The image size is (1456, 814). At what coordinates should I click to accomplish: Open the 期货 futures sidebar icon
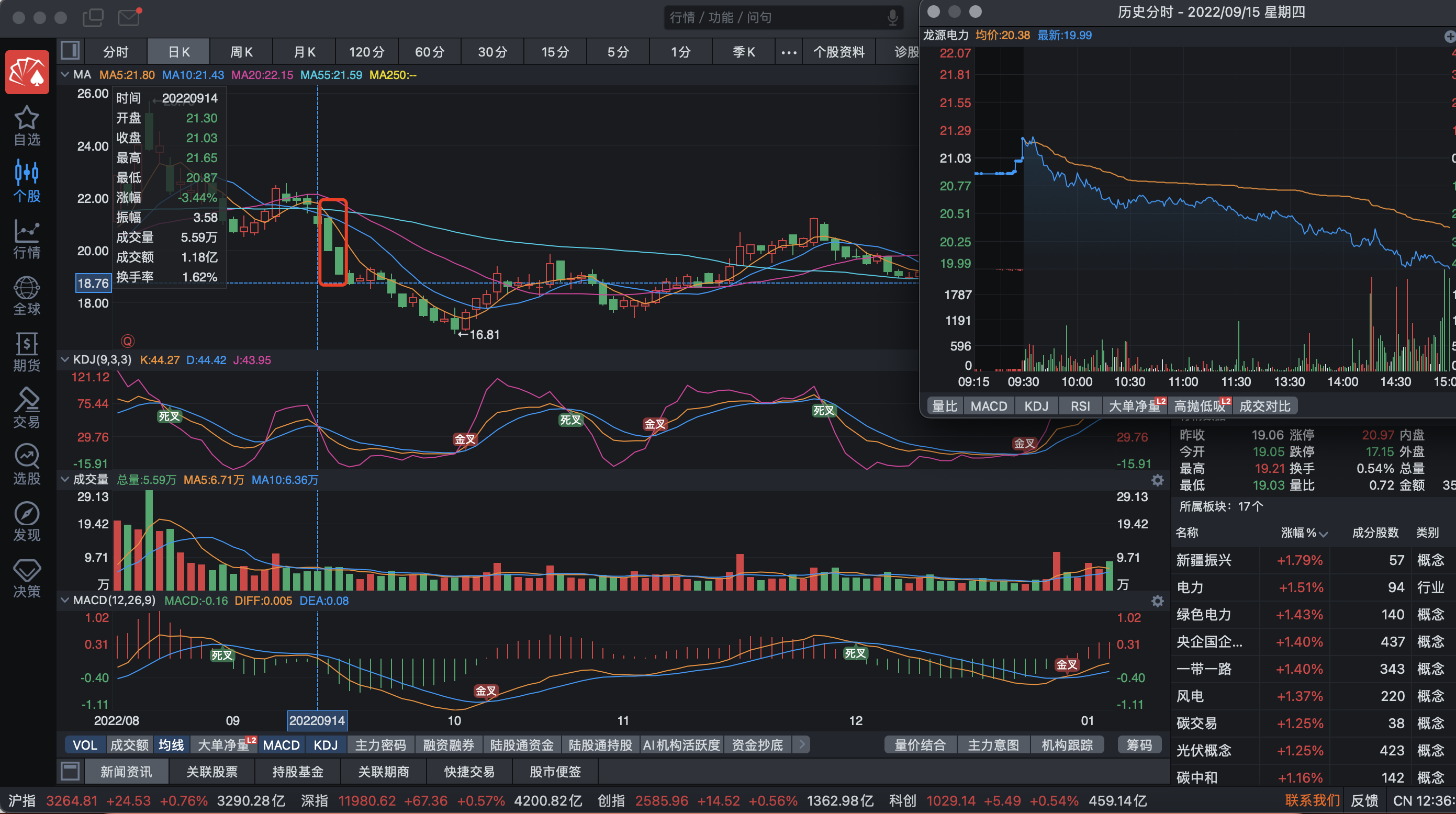click(x=27, y=352)
